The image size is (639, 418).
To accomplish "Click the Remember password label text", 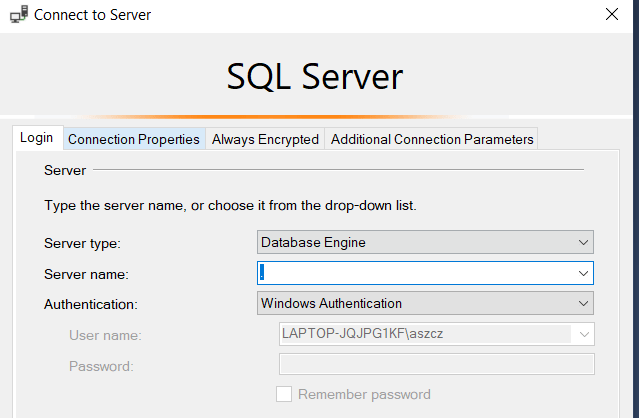I will [x=364, y=394].
